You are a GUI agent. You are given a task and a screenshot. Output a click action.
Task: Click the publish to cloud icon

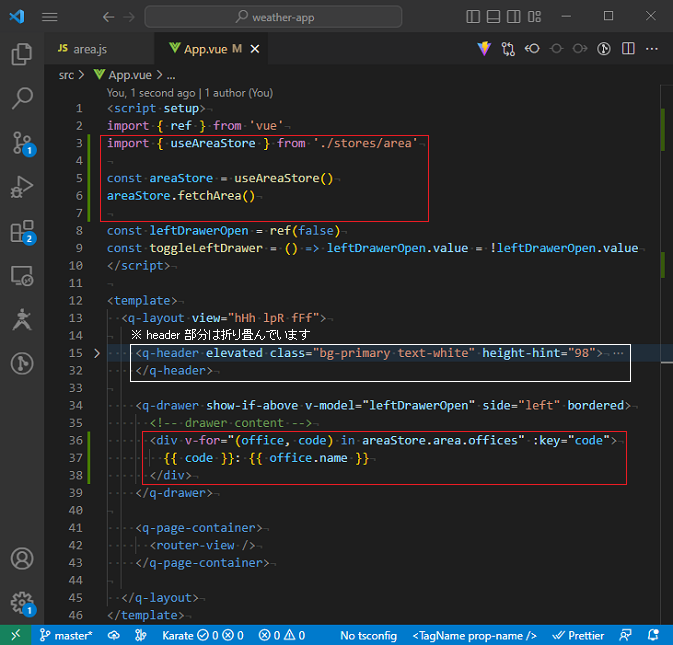point(114,635)
